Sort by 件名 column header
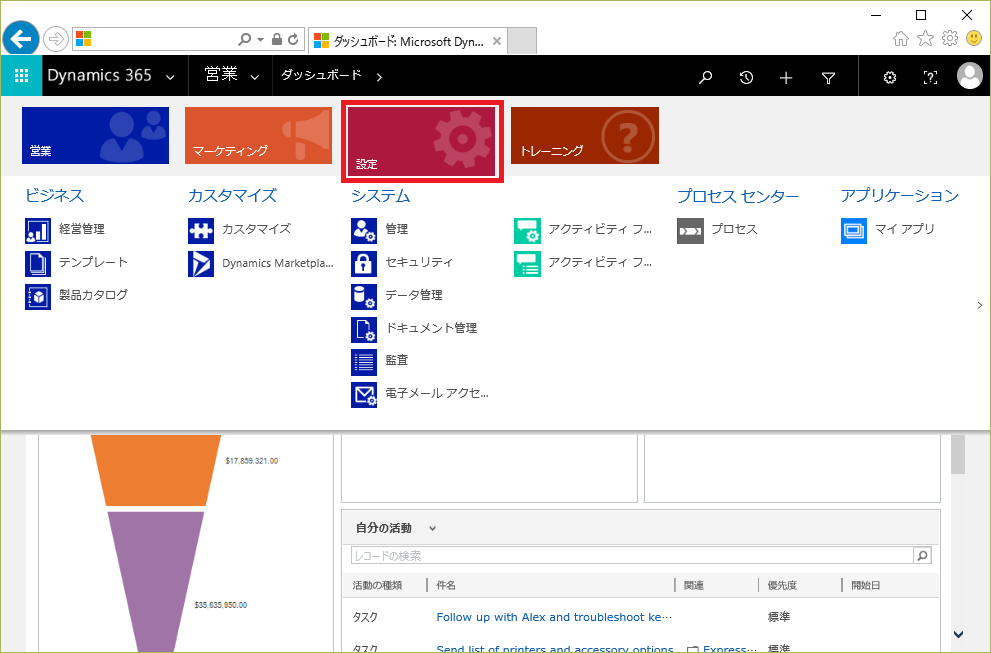The height and width of the screenshot is (653, 991). click(446, 585)
